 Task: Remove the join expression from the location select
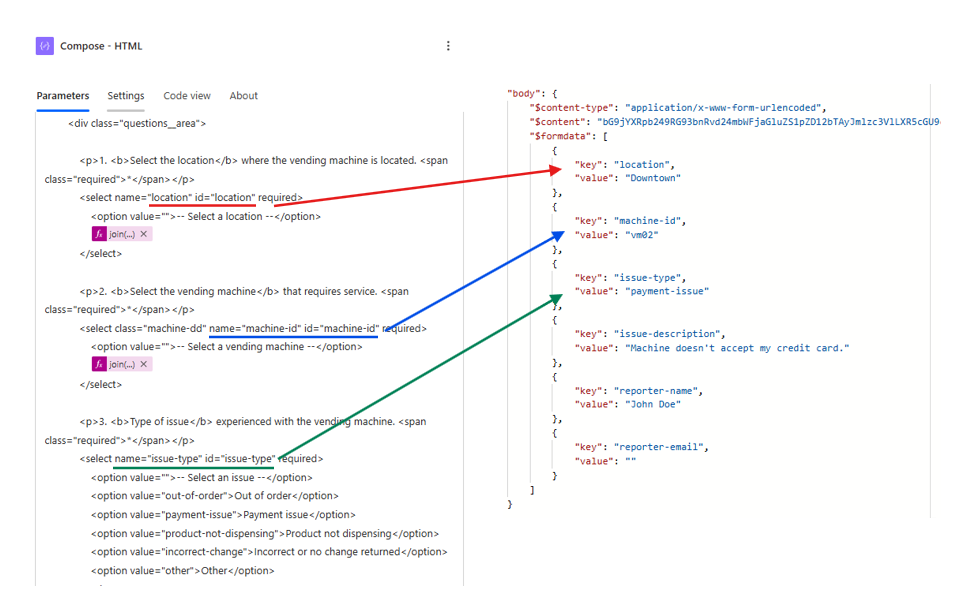(143, 233)
